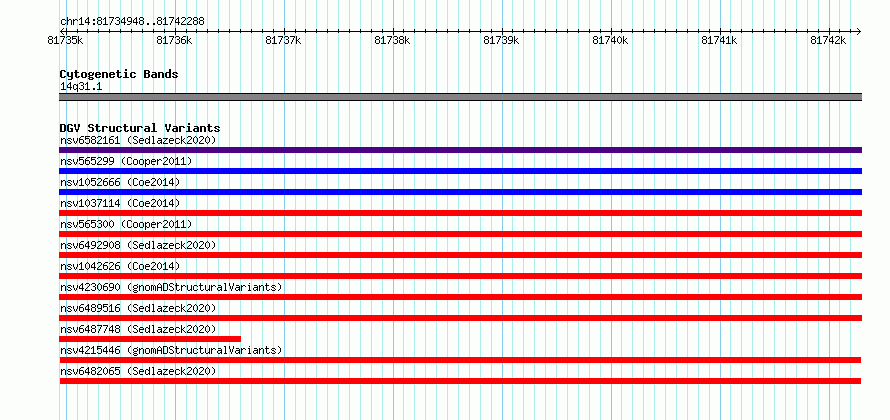Open the nsv6492908 (Sedlazeck2020) variant label
The image size is (890, 420).
(138, 245)
